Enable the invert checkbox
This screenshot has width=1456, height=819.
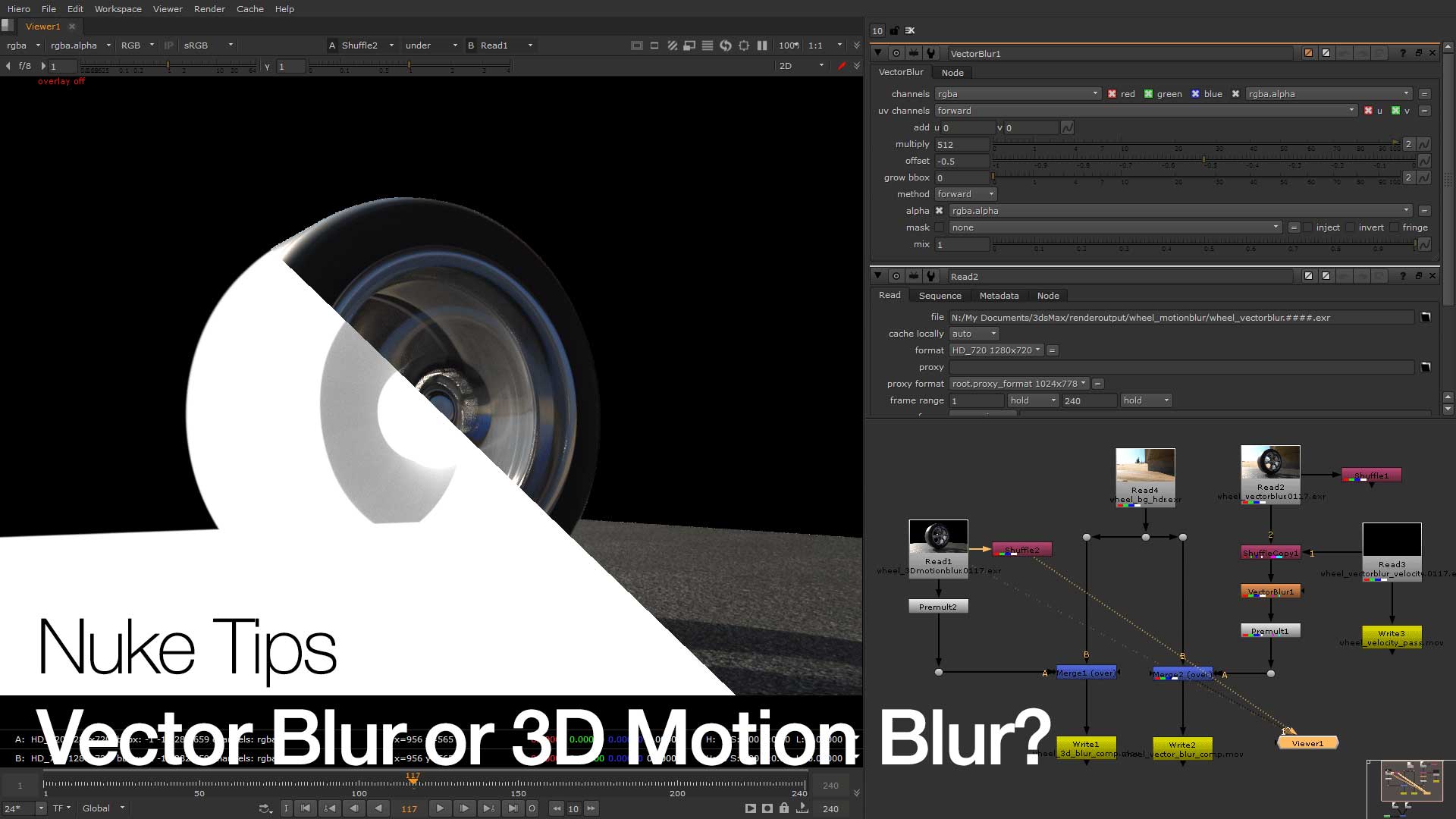[1350, 227]
